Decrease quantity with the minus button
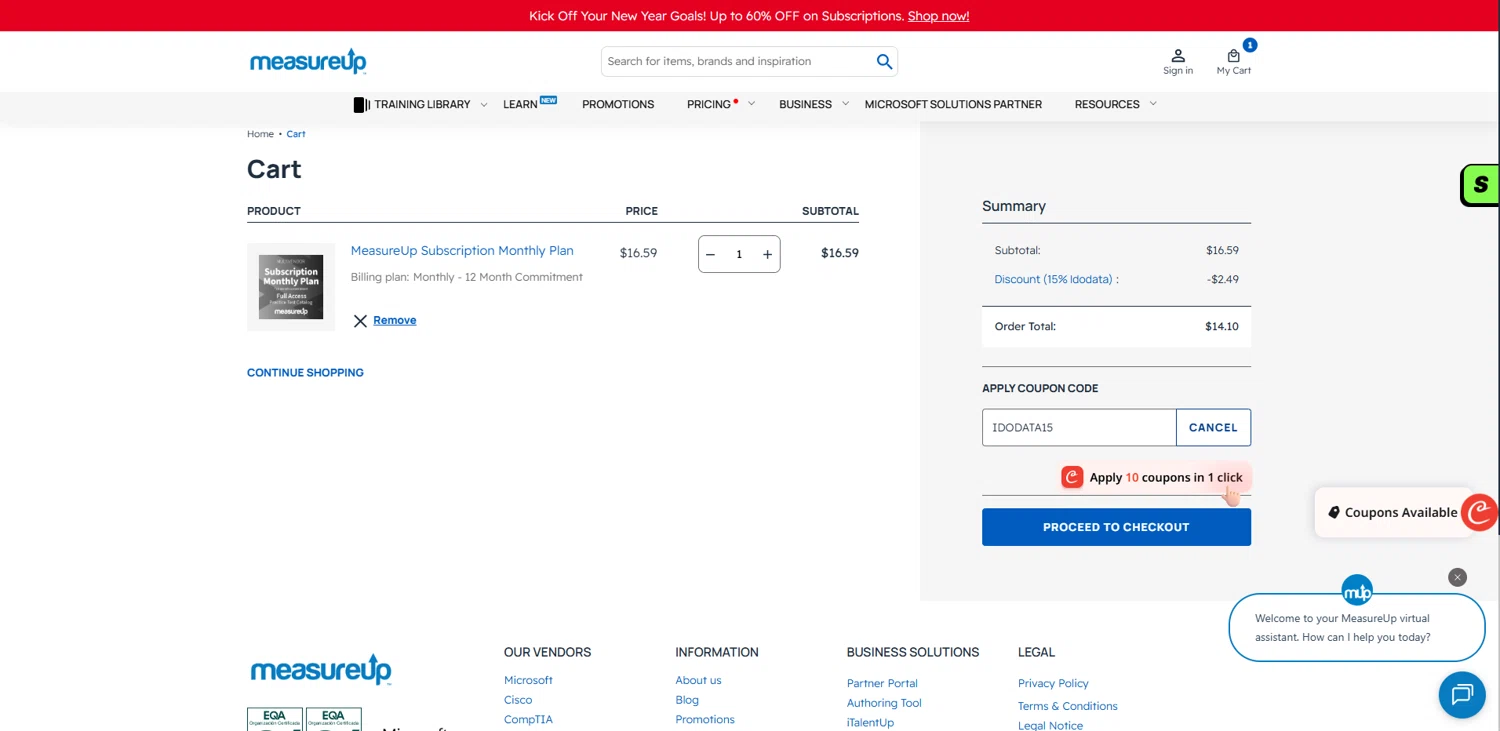The width and height of the screenshot is (1500, 731). 710,254
